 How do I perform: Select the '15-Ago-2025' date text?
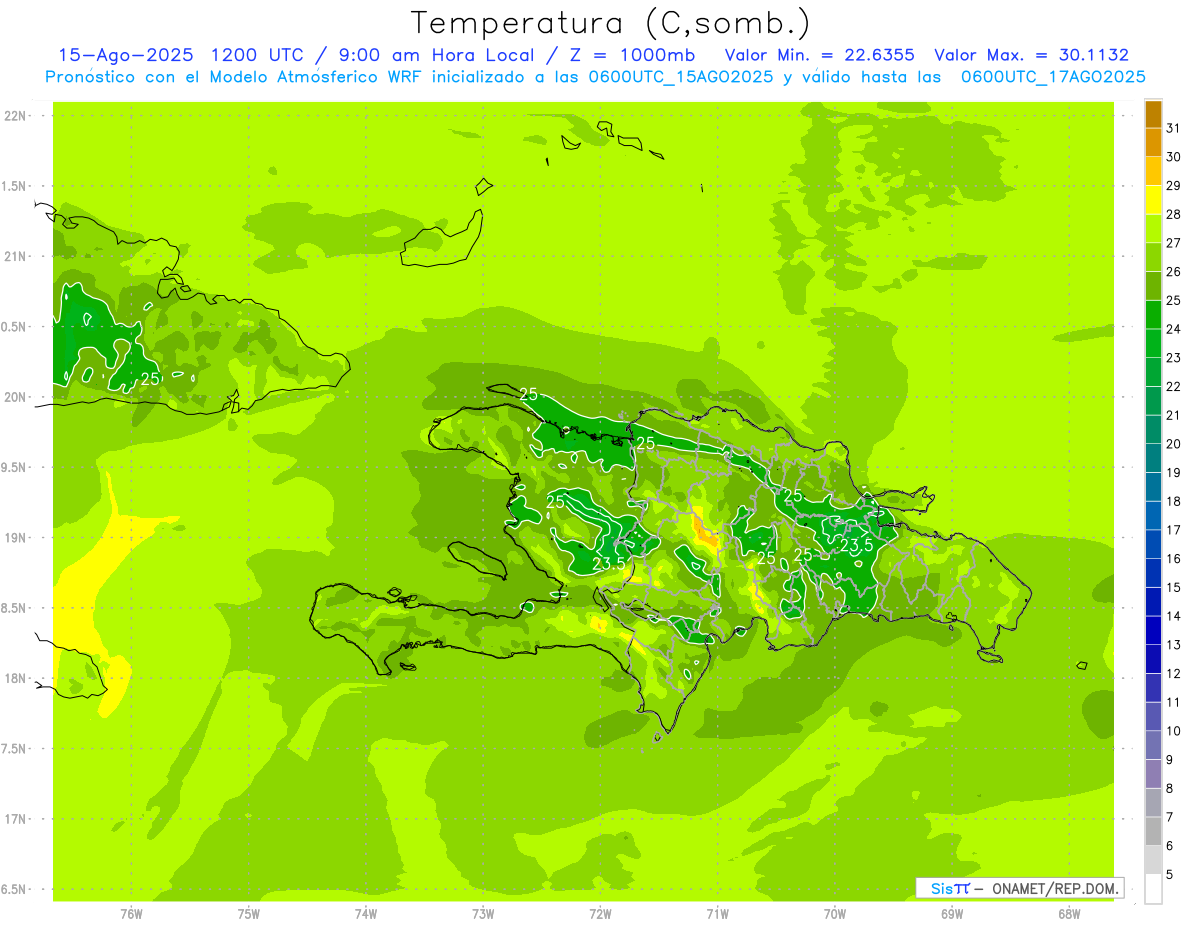tap(125, 55)
